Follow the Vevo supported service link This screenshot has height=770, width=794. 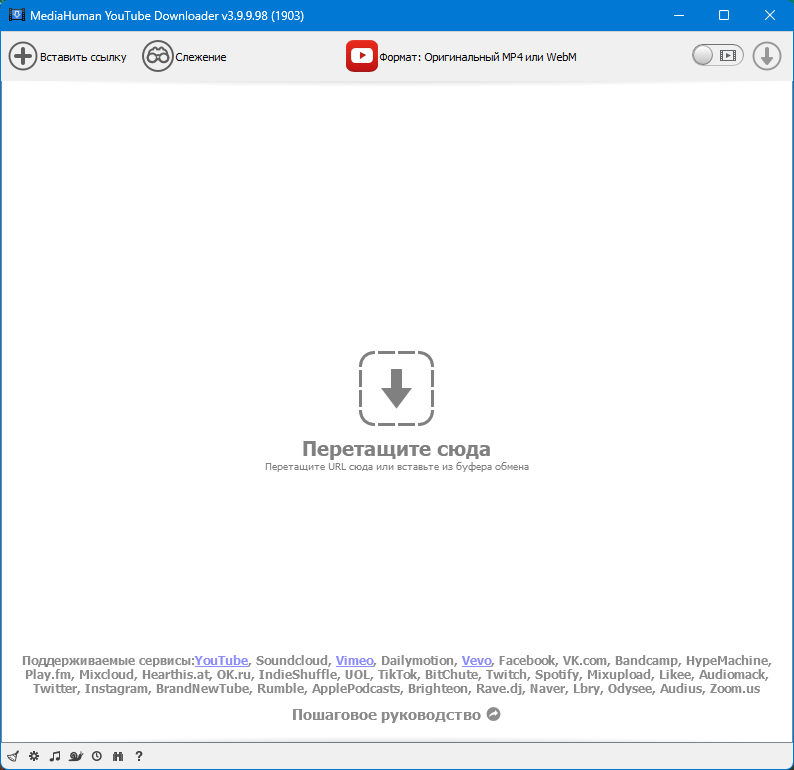tap(477, 661)
